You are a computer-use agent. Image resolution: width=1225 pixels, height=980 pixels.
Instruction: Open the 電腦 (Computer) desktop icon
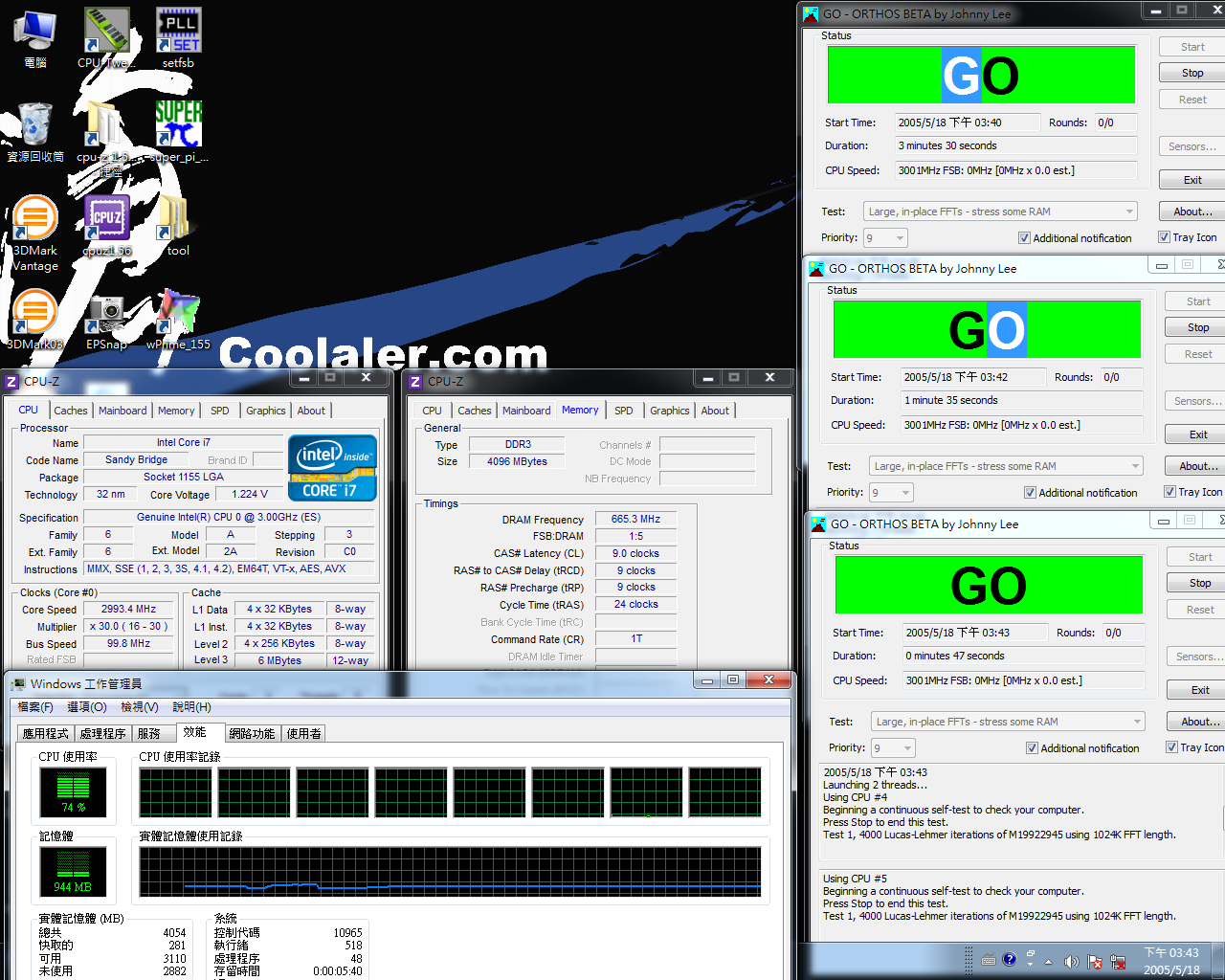tap(35, 38)
